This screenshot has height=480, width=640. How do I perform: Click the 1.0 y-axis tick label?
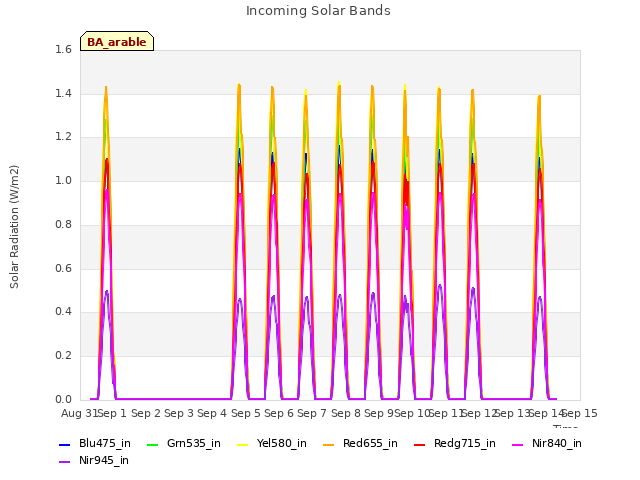coord(63,181)
